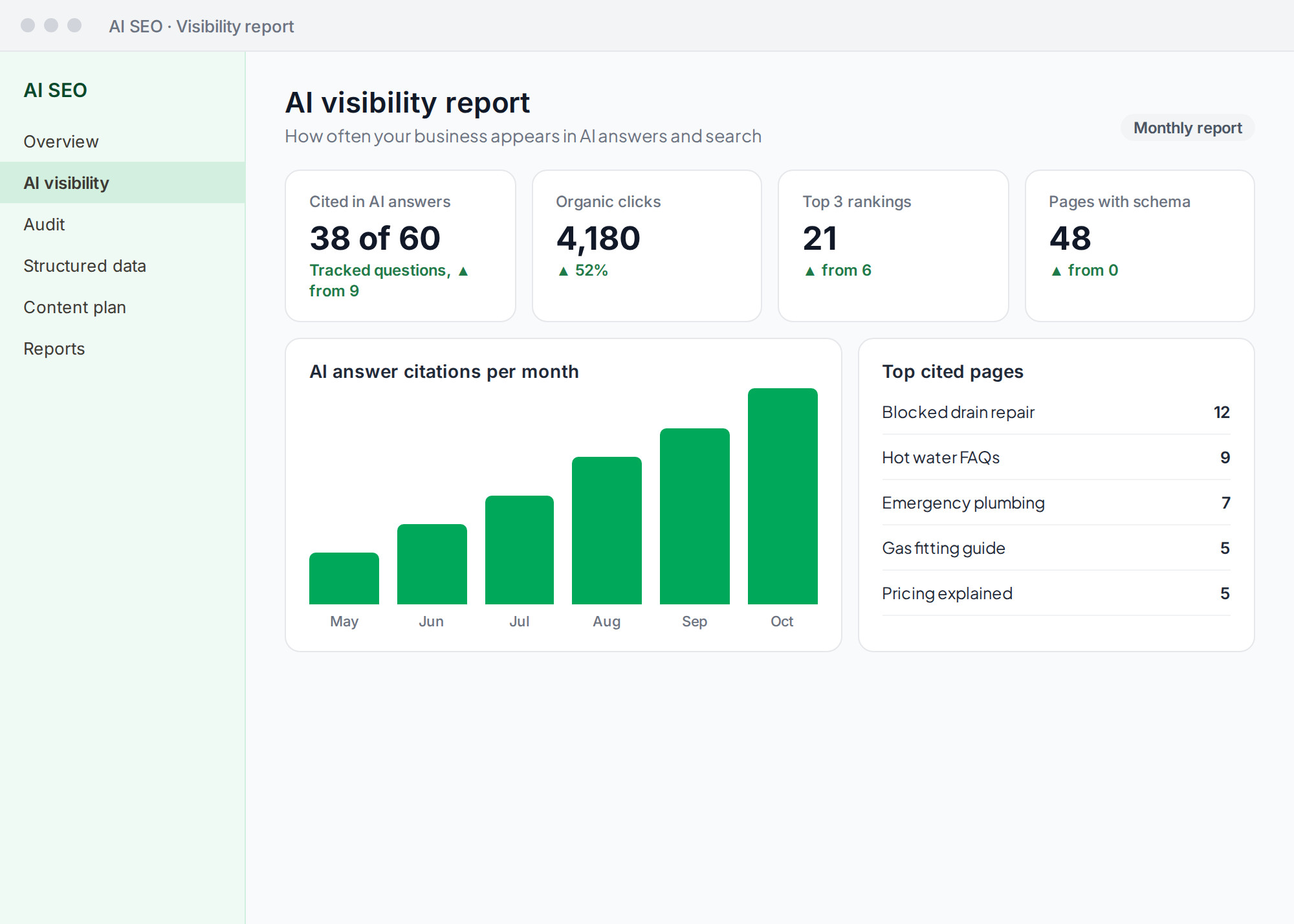1294x924 pixels.
Task: Open the Blocked drain repair page row
Action: click(1056, 412)
